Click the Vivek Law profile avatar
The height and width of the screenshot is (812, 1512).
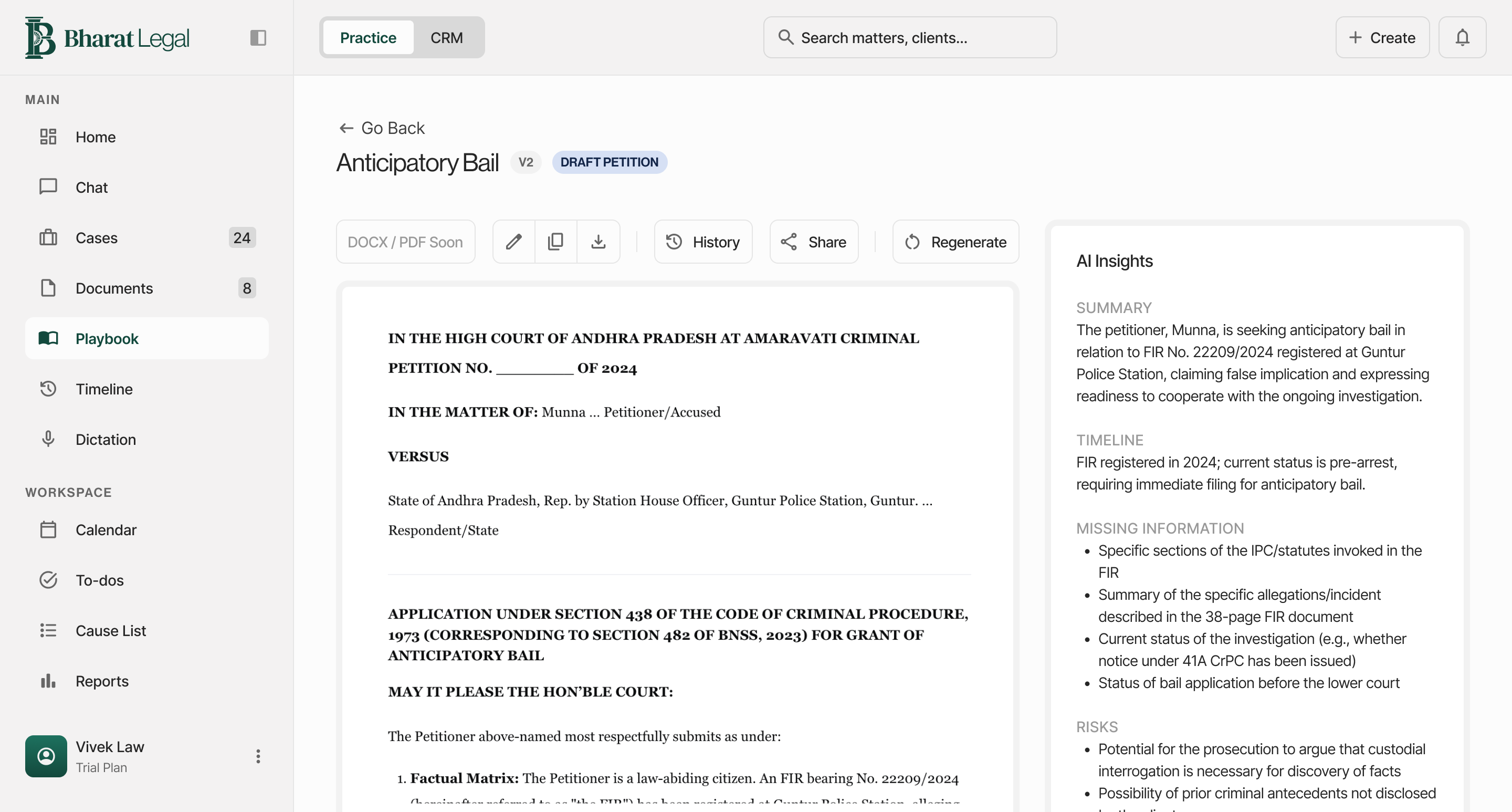(x=46, y=756)
